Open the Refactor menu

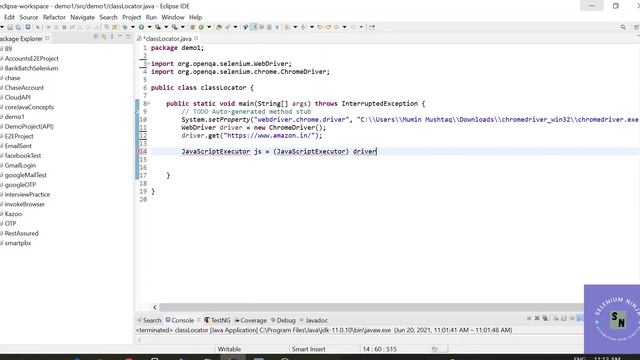coord(54,17)
